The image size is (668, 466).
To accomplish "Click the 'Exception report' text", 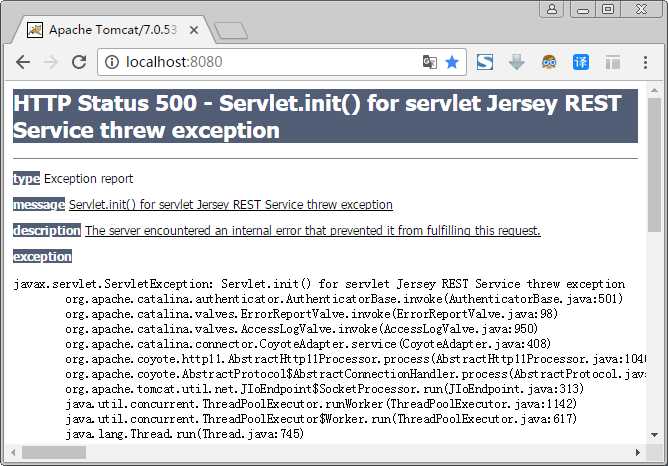I will tap(88, 178).
